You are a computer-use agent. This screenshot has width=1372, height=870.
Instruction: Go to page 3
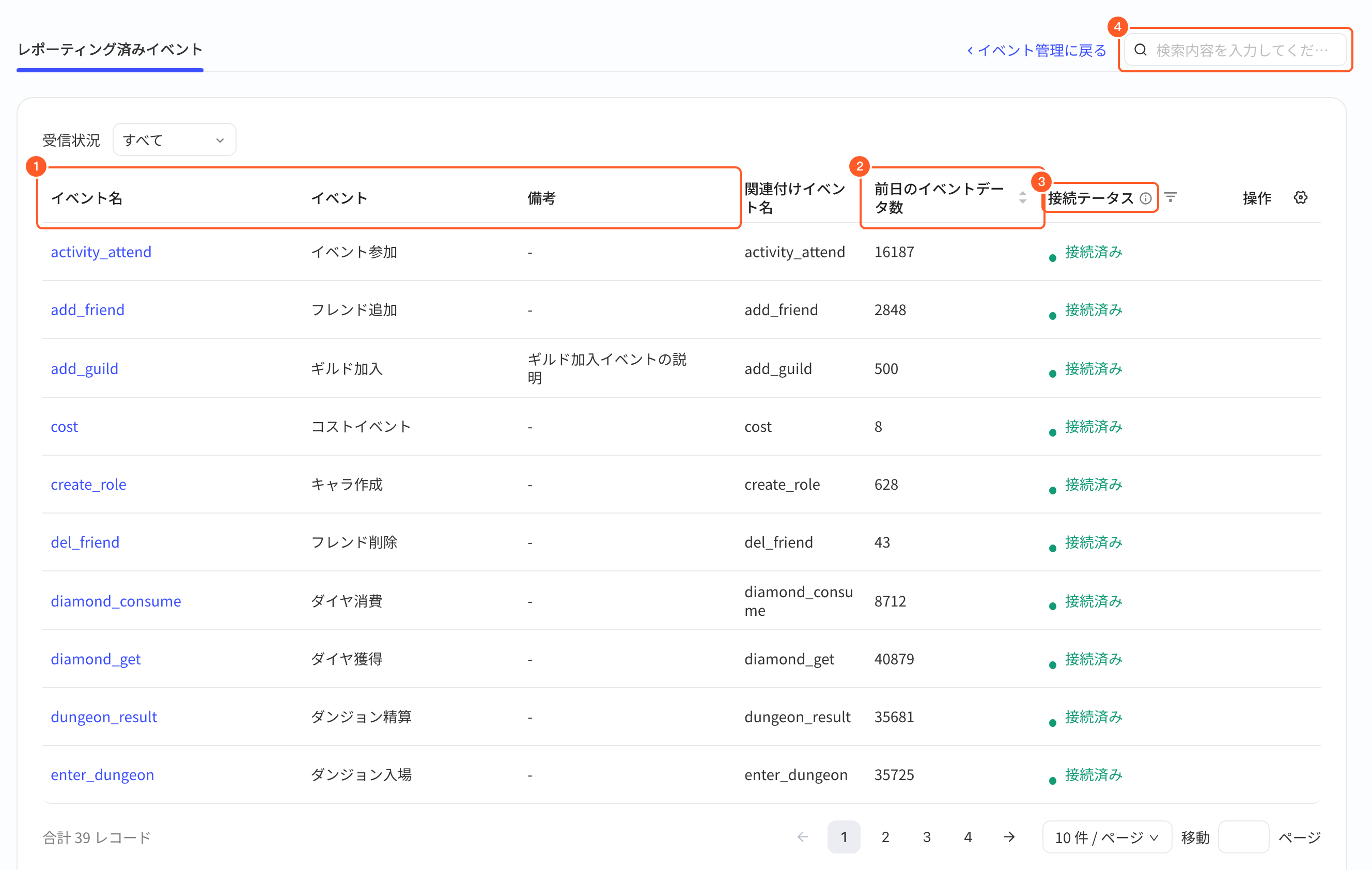point(926,836)
